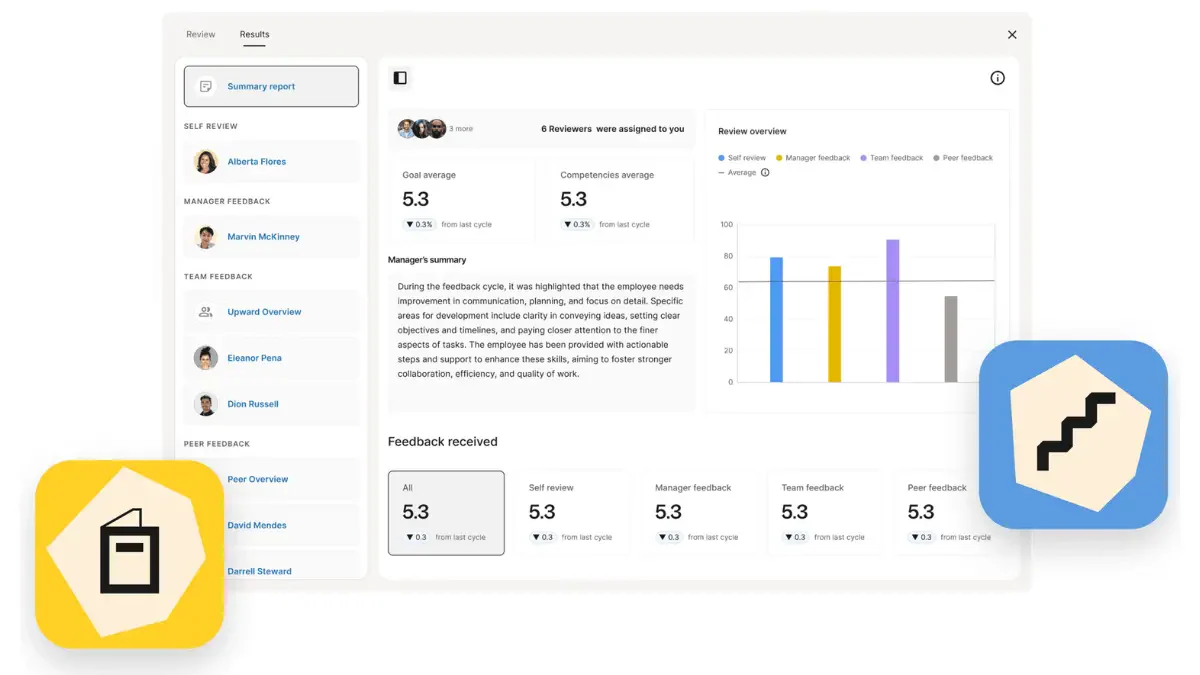Click the purple Team feedback bar
The width and height of the screenshot is (1200, 675).
click(x=893, y=311)
